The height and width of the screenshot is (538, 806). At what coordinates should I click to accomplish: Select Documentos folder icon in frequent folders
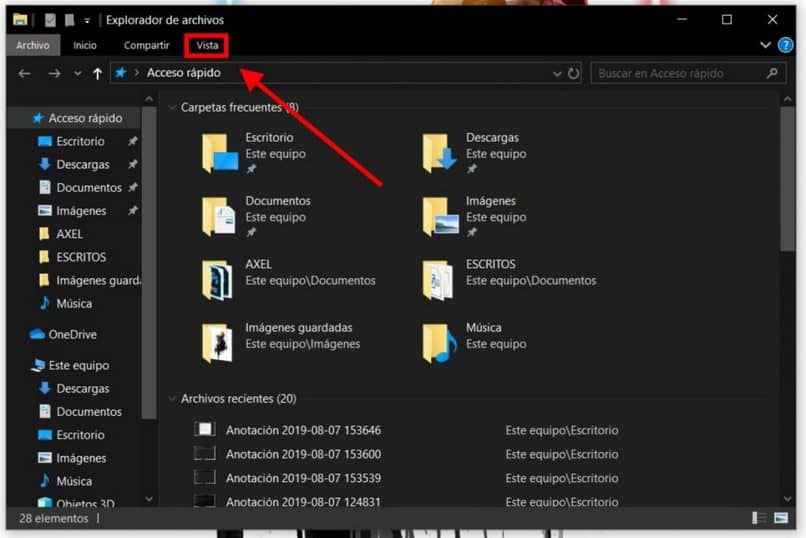click(218, 216)
